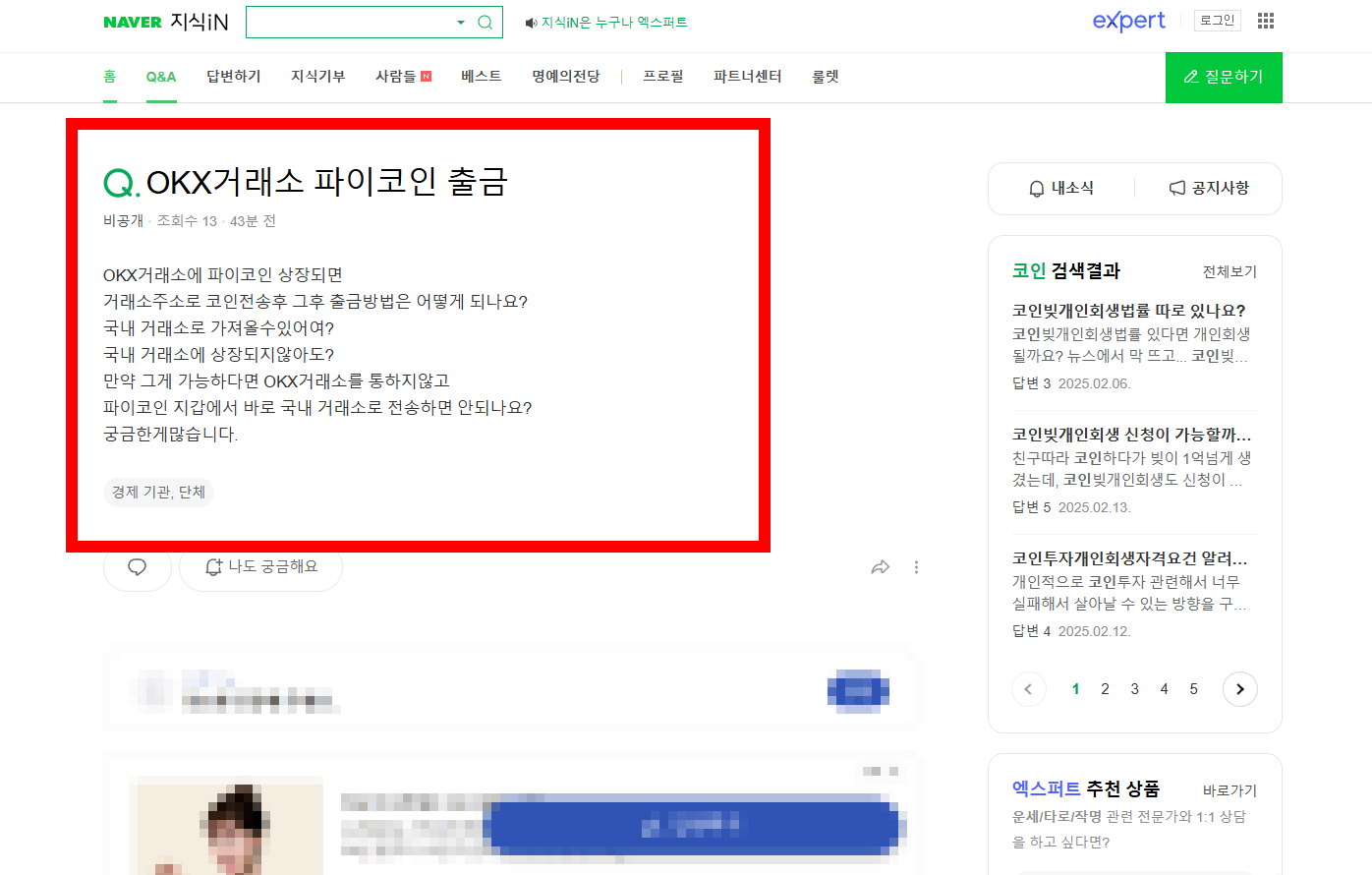
Task: Select the Q&A tab
Action: coord(161,77)
